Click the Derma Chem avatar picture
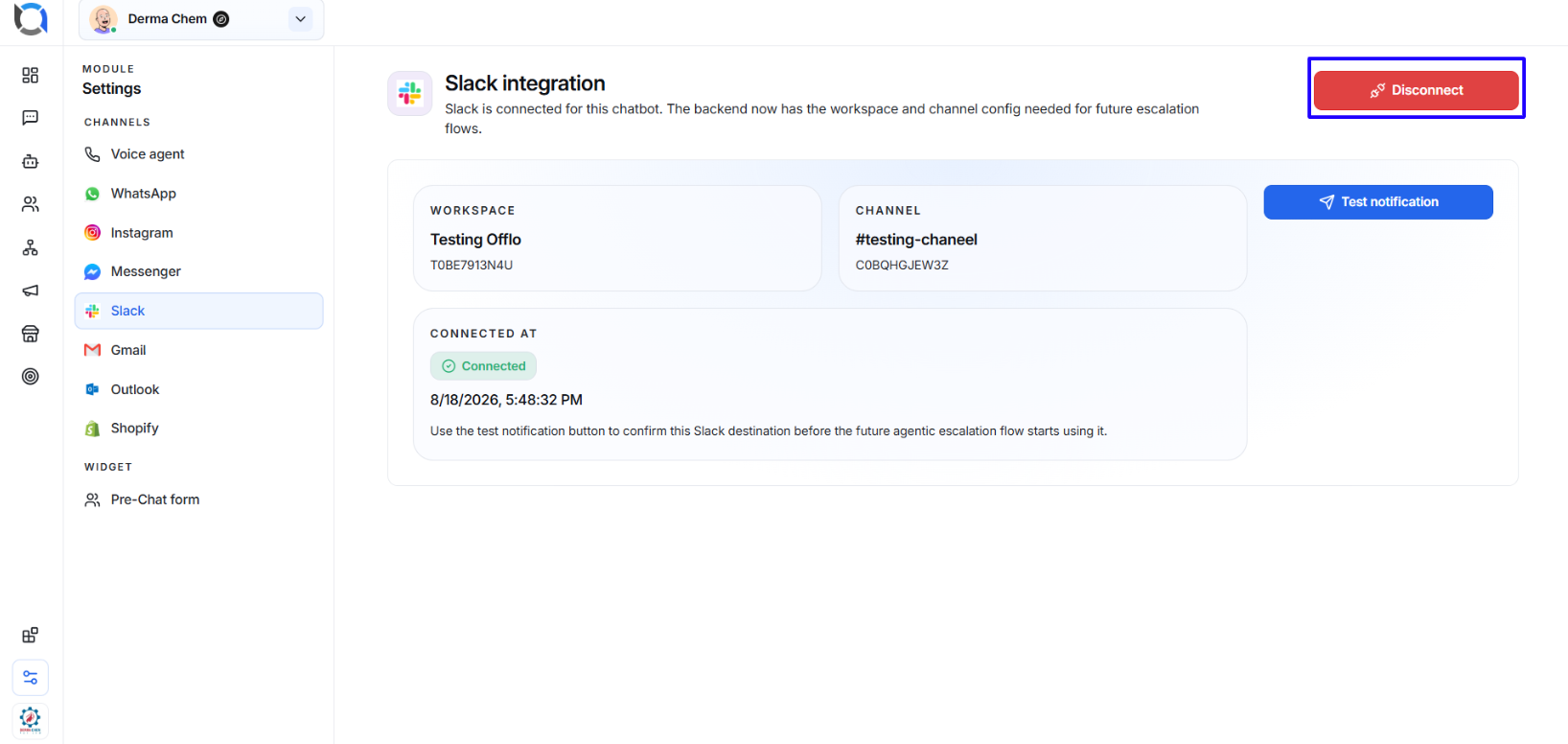 (x=103, y=19)
